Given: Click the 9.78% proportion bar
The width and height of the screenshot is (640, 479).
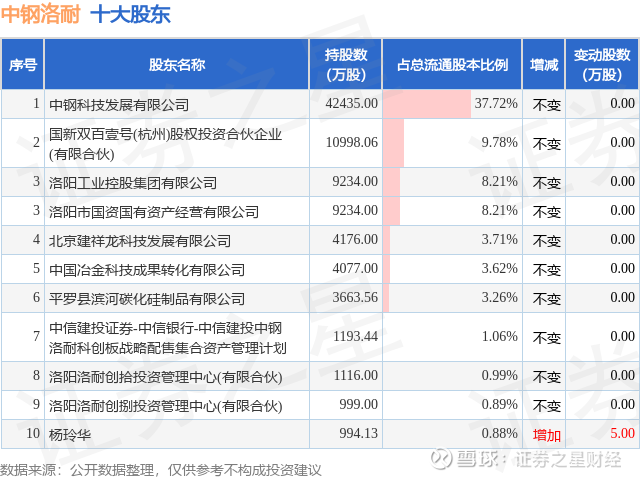Looking at the screenshot, I should (x=393, y=143).
